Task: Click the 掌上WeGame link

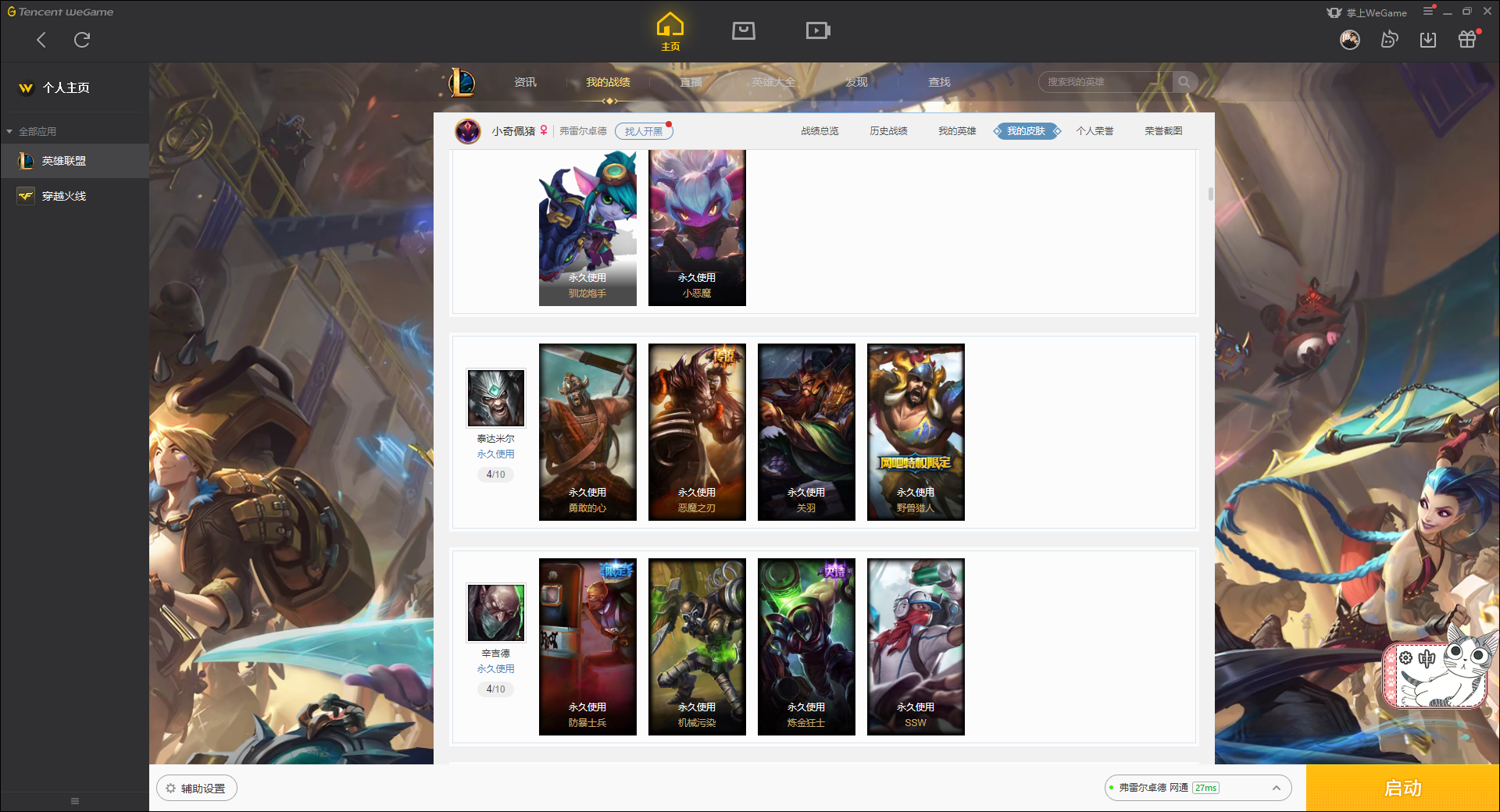Action: [x=1367, y=12]
